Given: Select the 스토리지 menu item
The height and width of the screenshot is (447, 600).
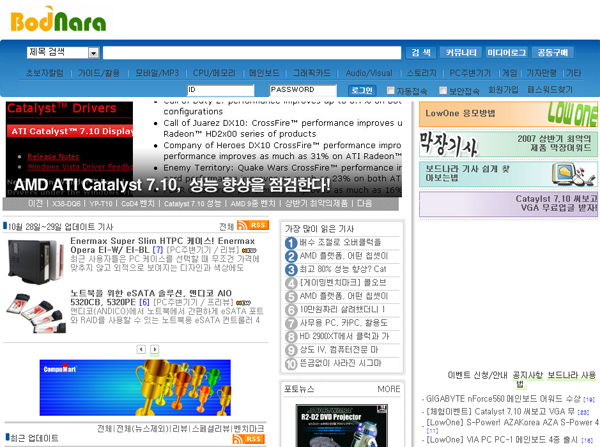Looking at the screenshot, I should [x=421, y=73].
